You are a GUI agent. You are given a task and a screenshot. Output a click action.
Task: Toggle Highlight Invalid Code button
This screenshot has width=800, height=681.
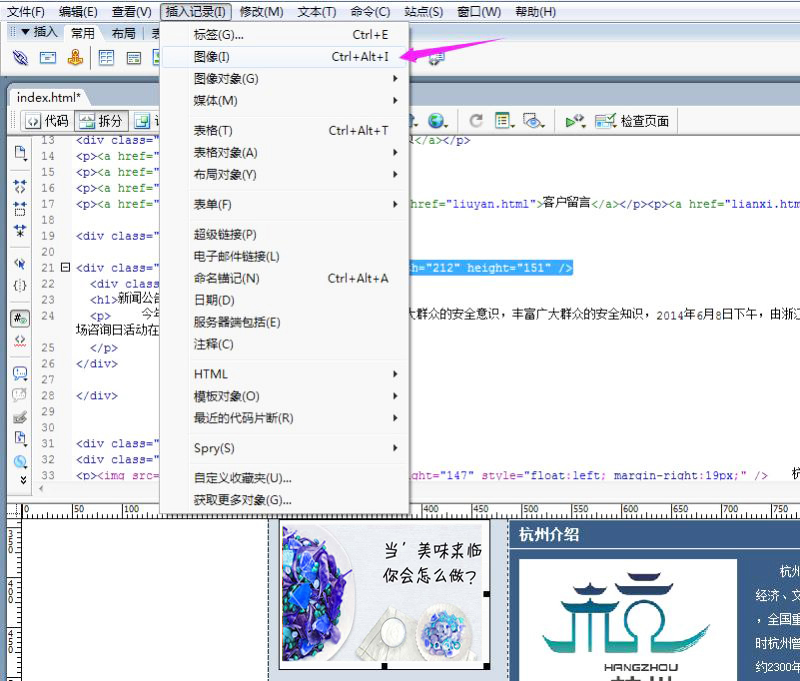pyautogui.click(x=20, y=341)
